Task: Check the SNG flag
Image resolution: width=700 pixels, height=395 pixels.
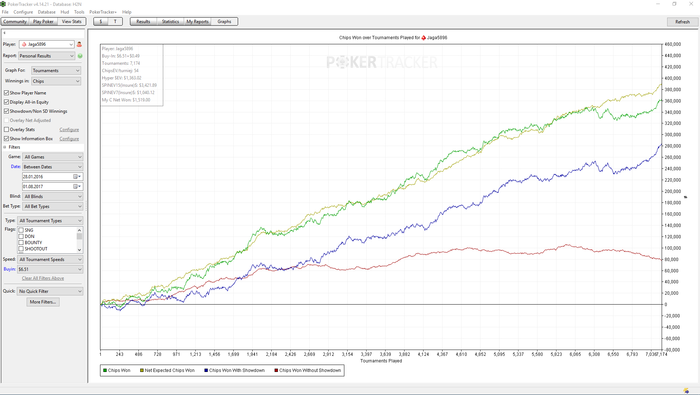Action: tap(21, 230)
